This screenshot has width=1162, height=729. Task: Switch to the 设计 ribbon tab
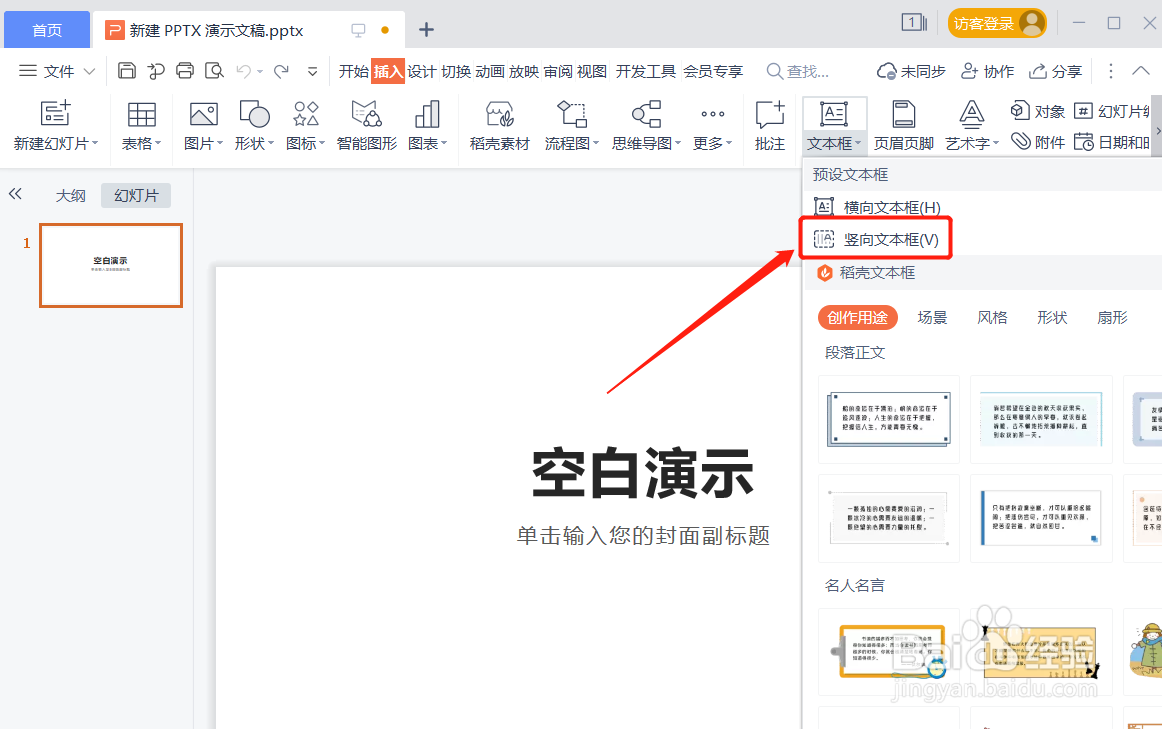click(422, 71)
